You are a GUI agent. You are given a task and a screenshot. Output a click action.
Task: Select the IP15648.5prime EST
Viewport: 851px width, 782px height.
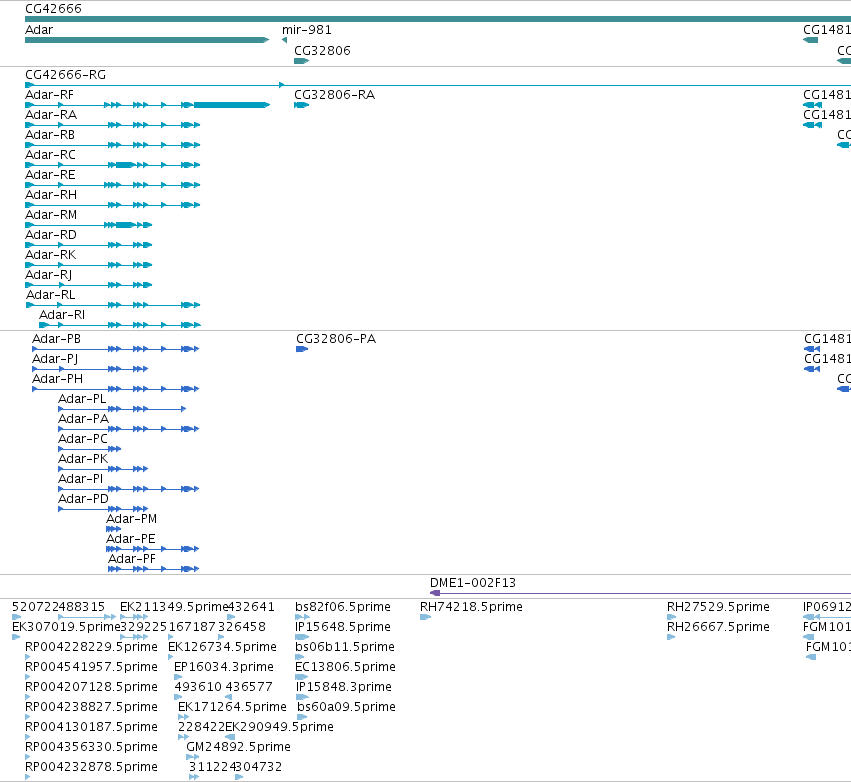pyautogui.click(x=302, y=637)
